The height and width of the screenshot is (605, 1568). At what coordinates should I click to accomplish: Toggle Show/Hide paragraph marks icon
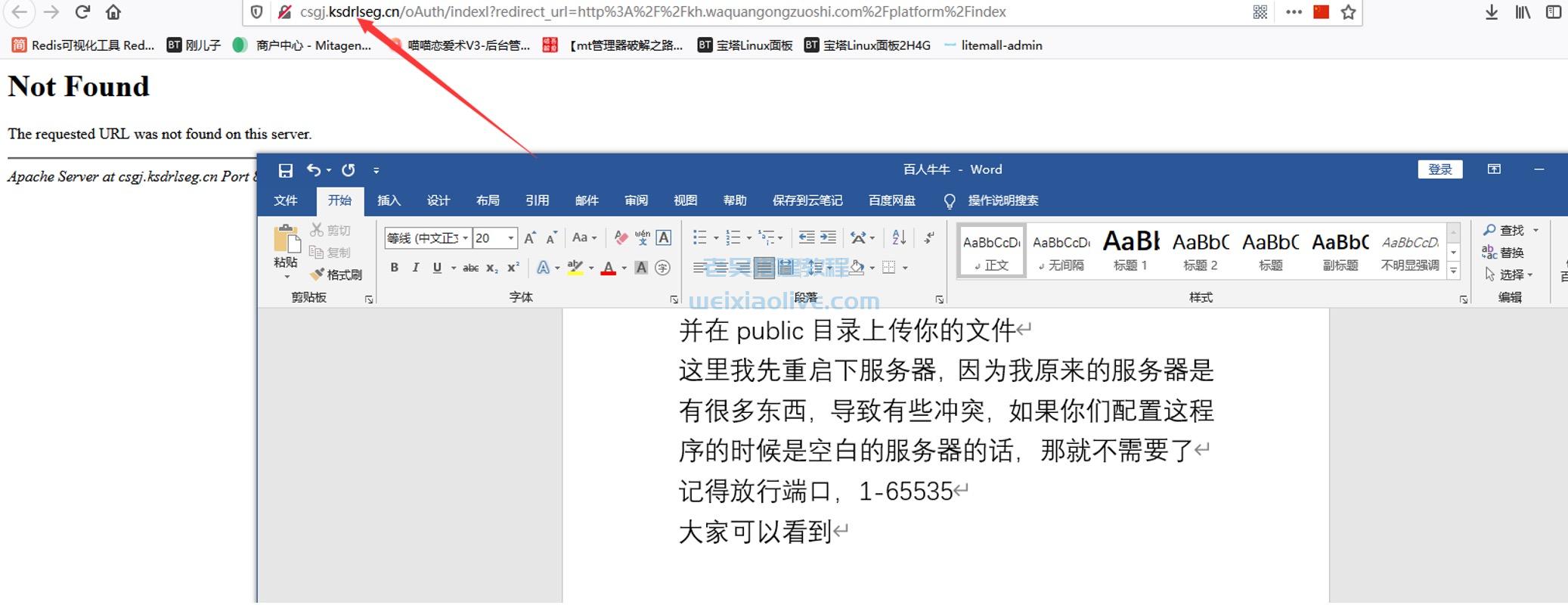tap(929, 237)
